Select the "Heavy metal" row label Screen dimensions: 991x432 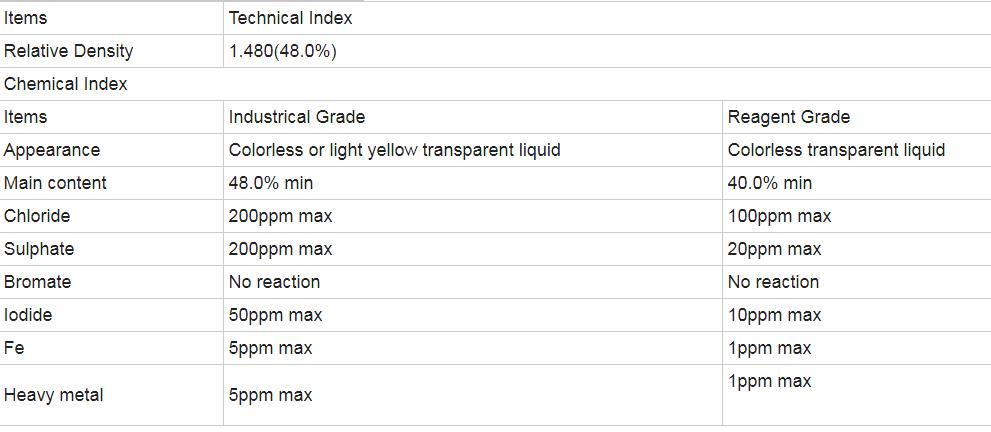click(54, 395)
